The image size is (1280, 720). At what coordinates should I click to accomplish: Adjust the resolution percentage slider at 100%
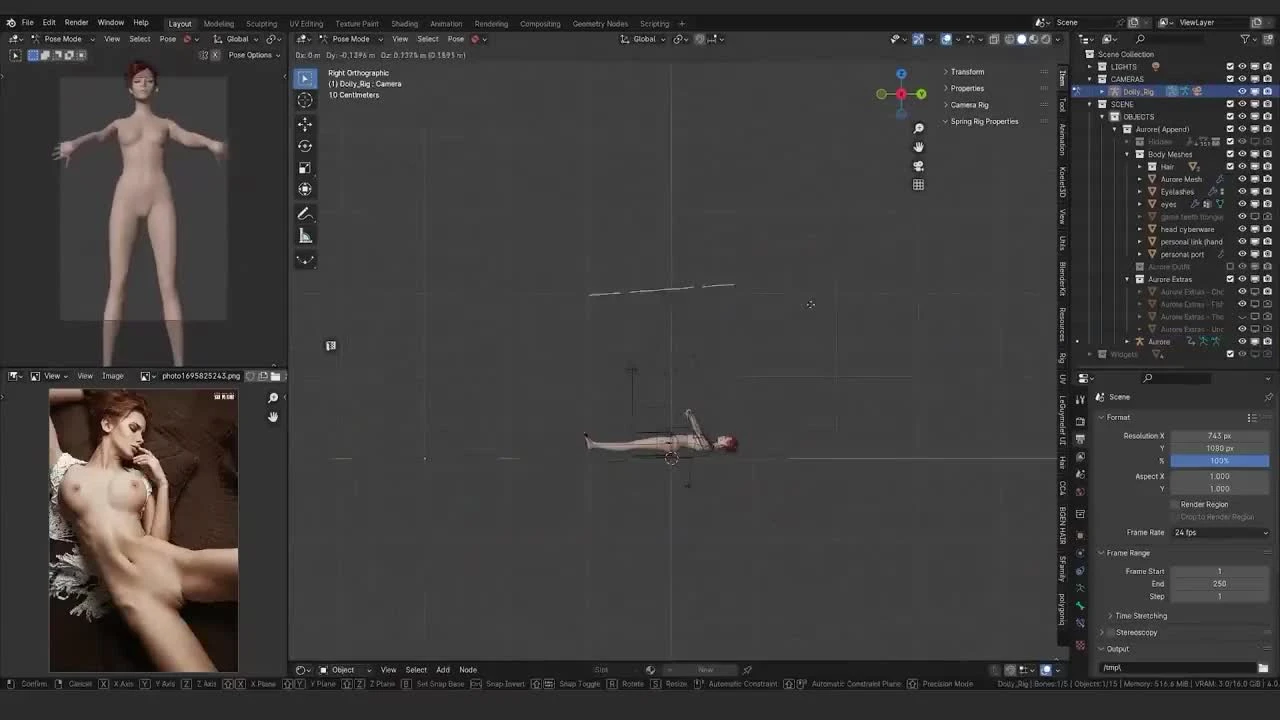[1220, 461]
